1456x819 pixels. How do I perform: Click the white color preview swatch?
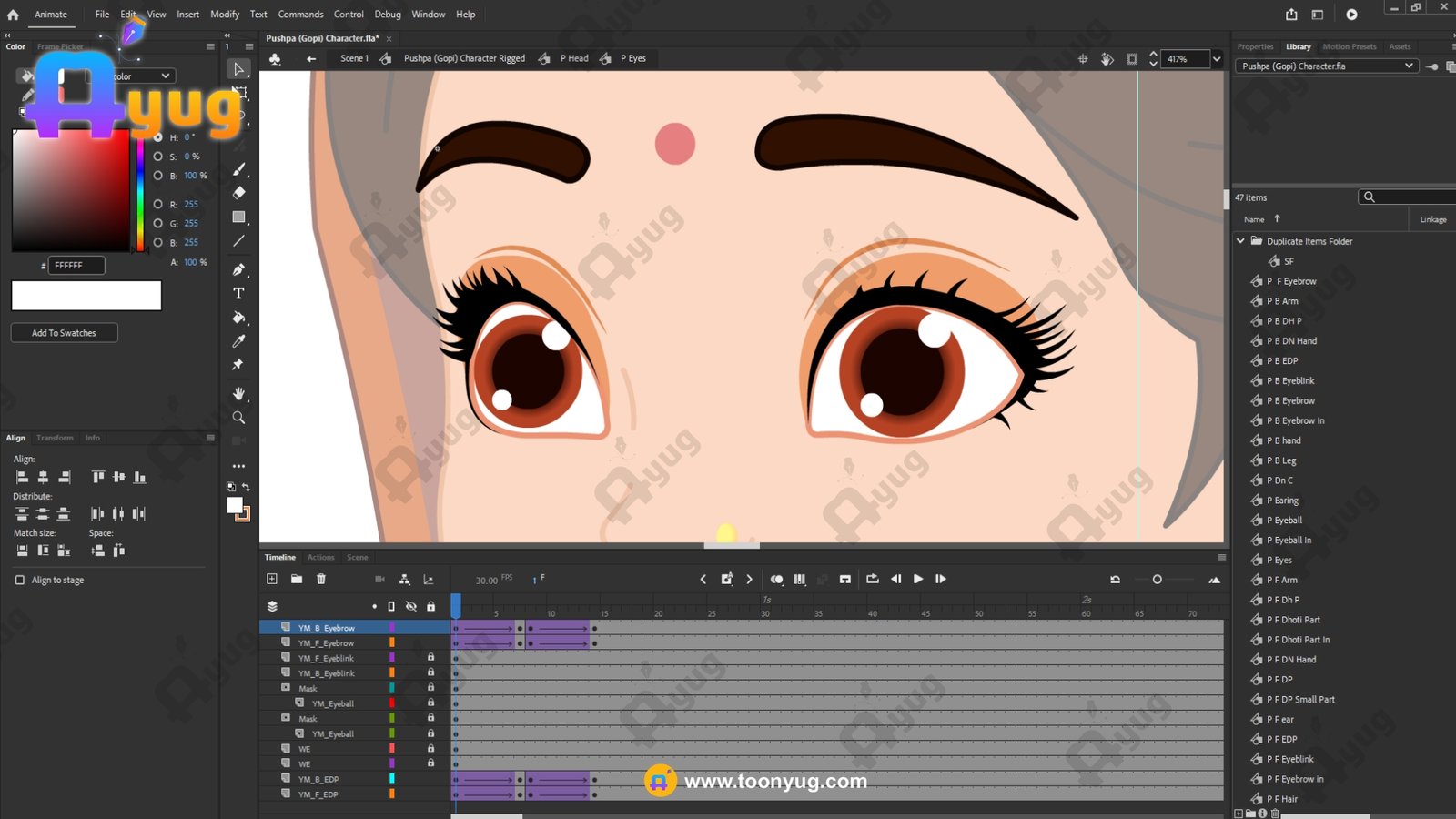pyautogui.click(x=86, y=296)
